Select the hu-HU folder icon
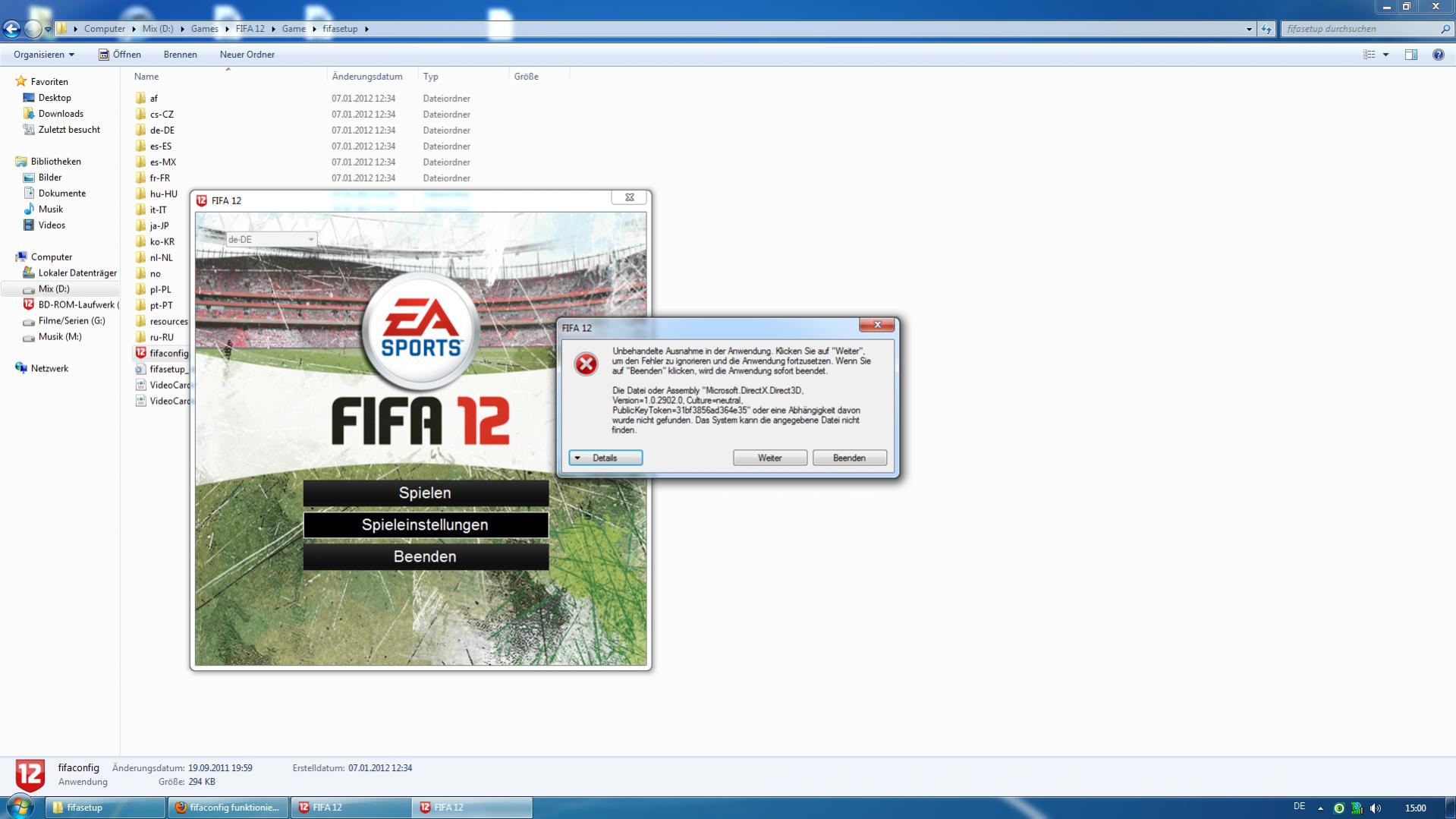The width and height of the screenshot is (1456, 819). (x=140, y=194)
